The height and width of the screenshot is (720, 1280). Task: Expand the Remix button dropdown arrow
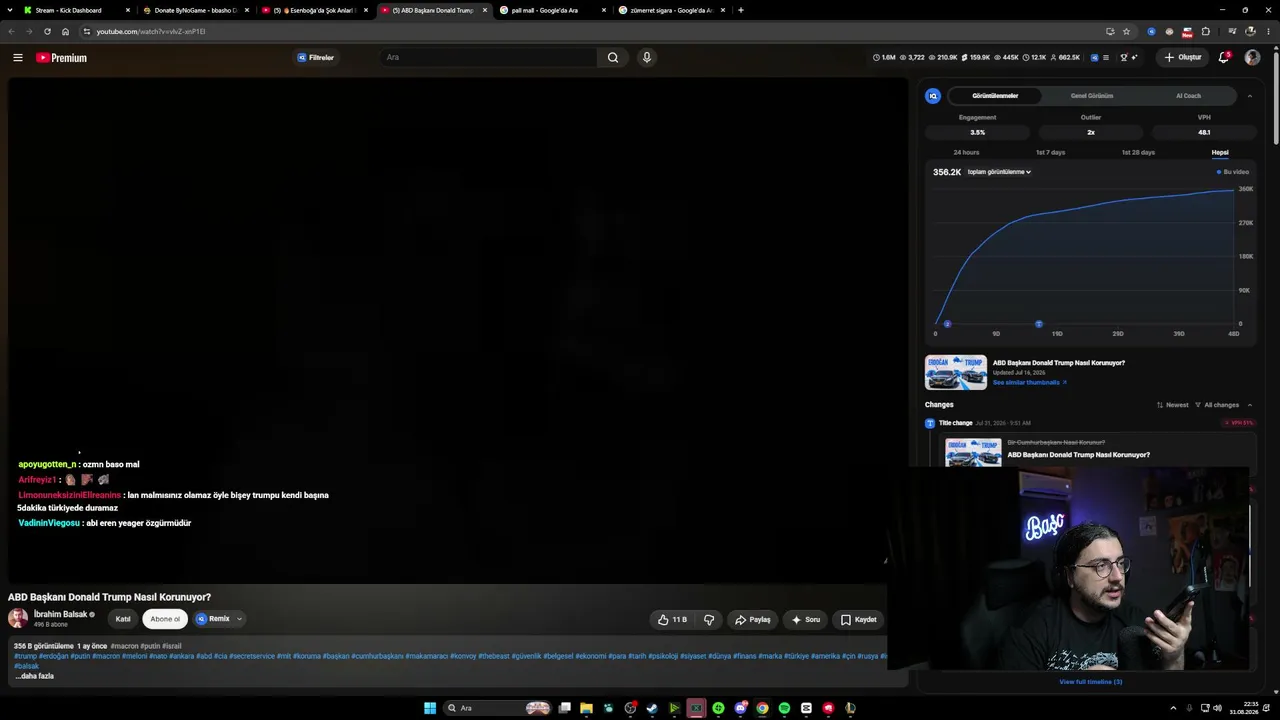(x=239, y=619)
